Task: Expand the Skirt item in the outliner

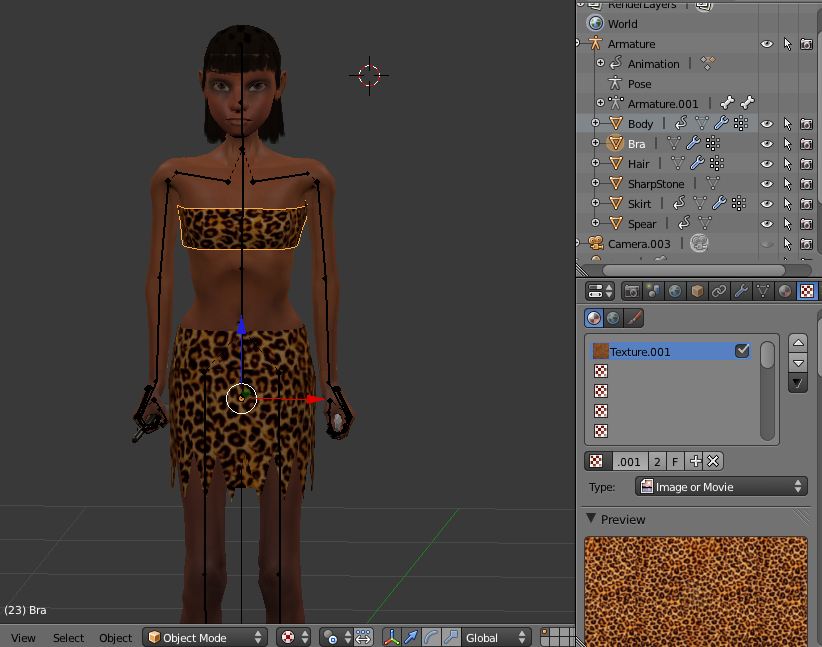Action: [x=597, y=203]
